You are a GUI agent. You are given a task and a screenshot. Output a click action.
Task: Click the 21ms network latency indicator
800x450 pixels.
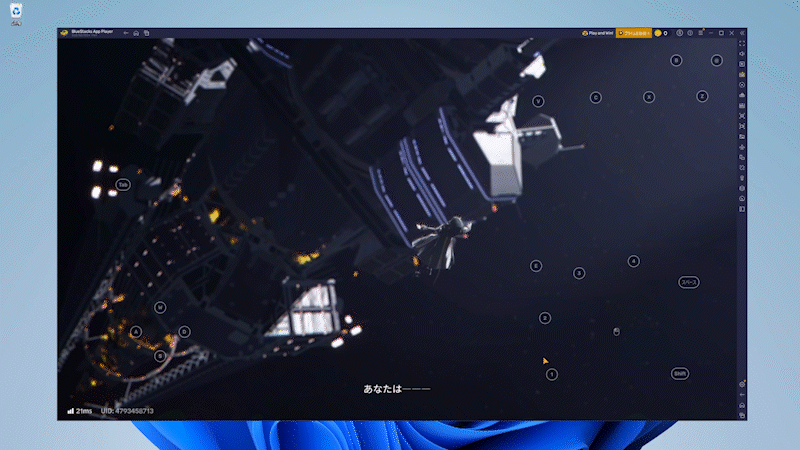(81, 411)
